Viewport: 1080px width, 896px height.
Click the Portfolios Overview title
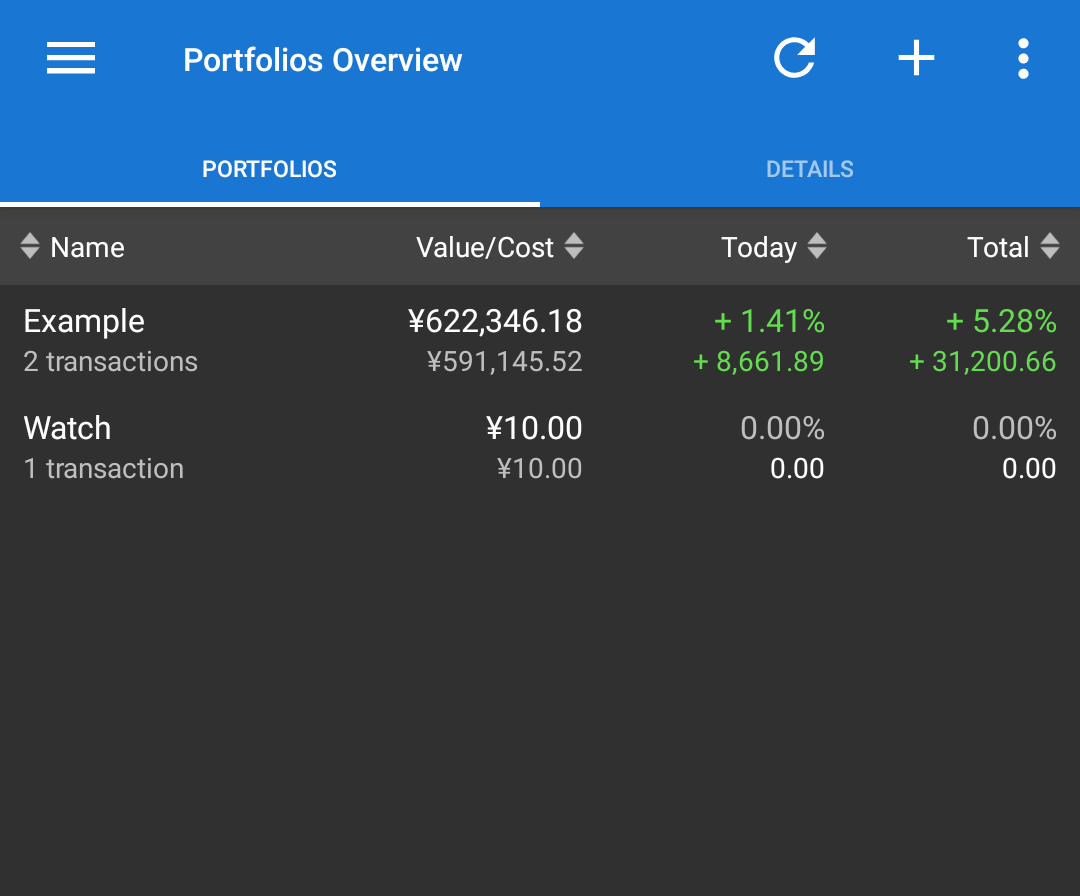click(322, 60)
